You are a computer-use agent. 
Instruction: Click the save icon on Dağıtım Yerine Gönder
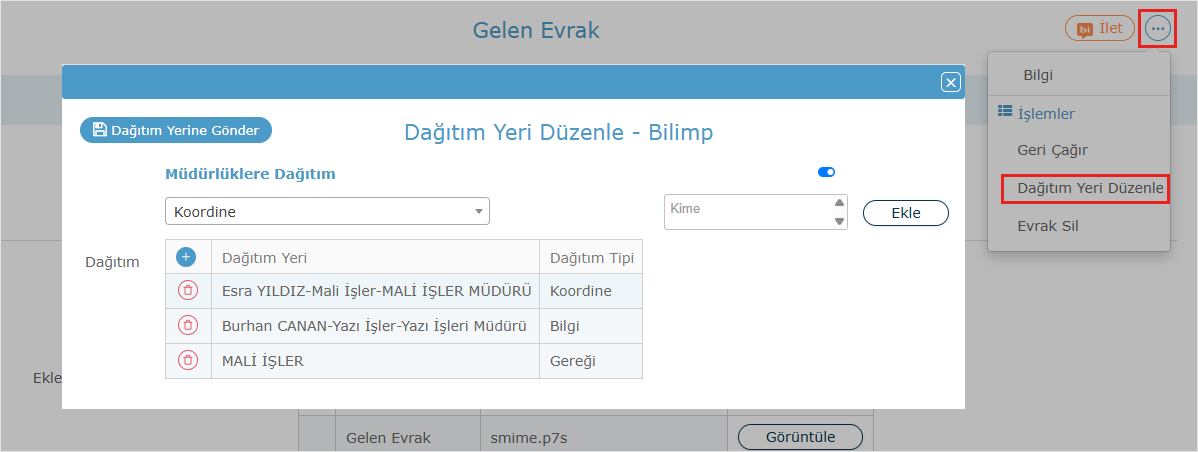[99, 130]
